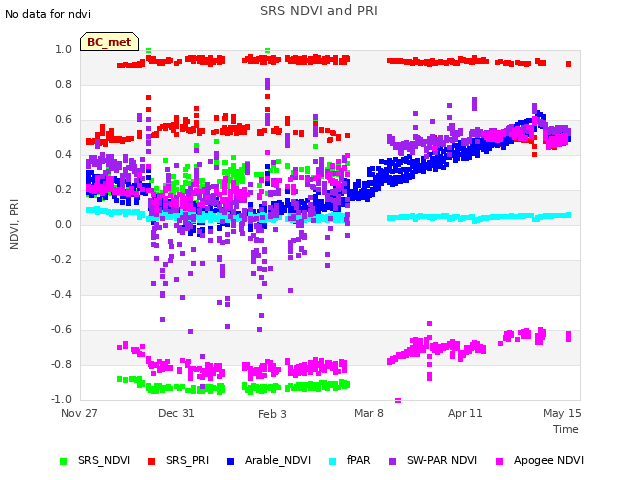Image resolution: width=640 pixels, height=480 pixels.
Task: Click the Time x-axis label
Action: (x=566, y=429)
